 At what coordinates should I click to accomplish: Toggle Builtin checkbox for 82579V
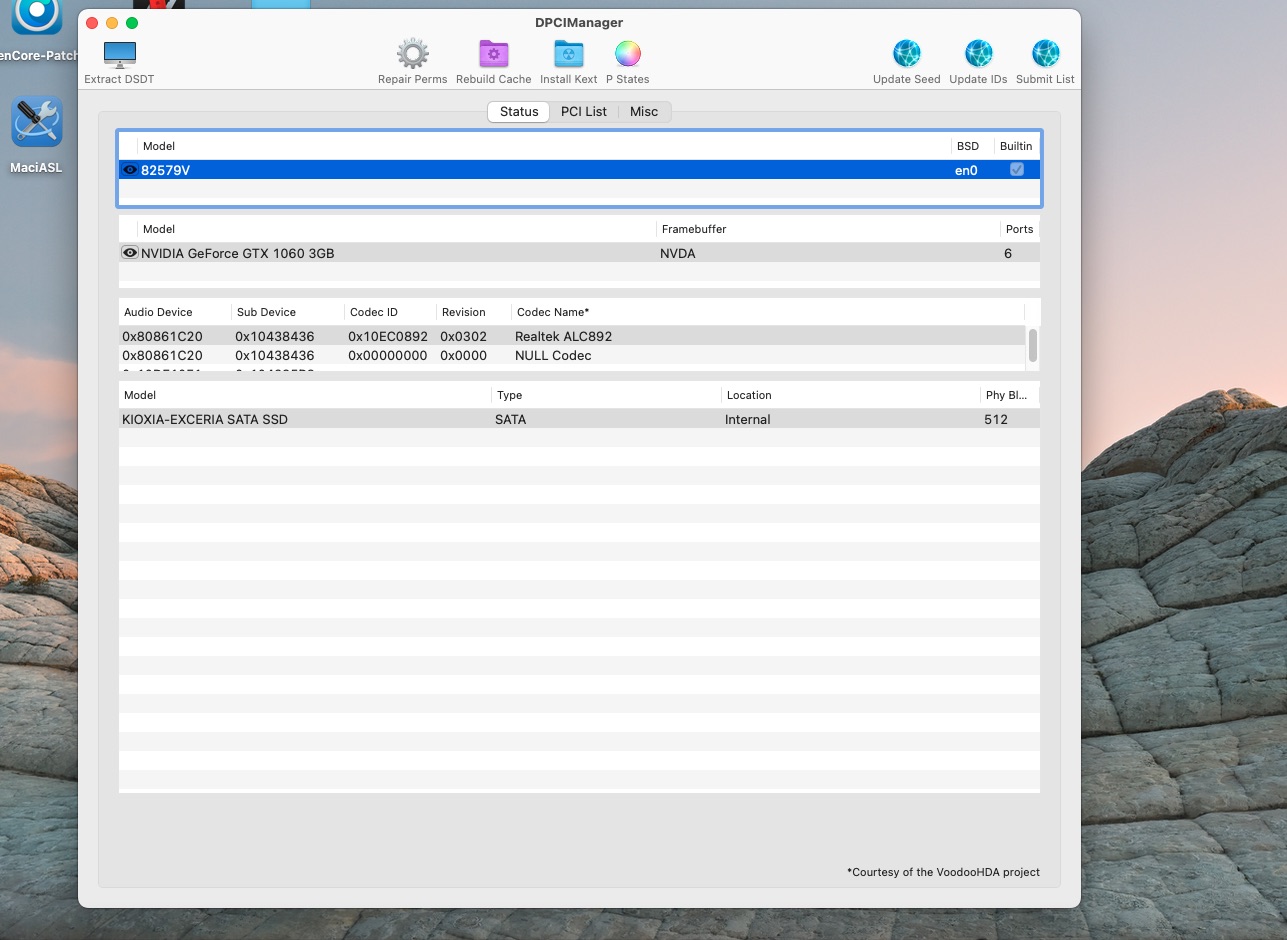1017,170
